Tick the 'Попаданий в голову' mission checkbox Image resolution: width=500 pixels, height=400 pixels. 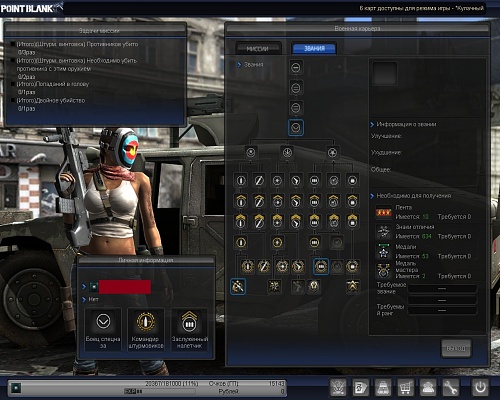coord(13,84)
